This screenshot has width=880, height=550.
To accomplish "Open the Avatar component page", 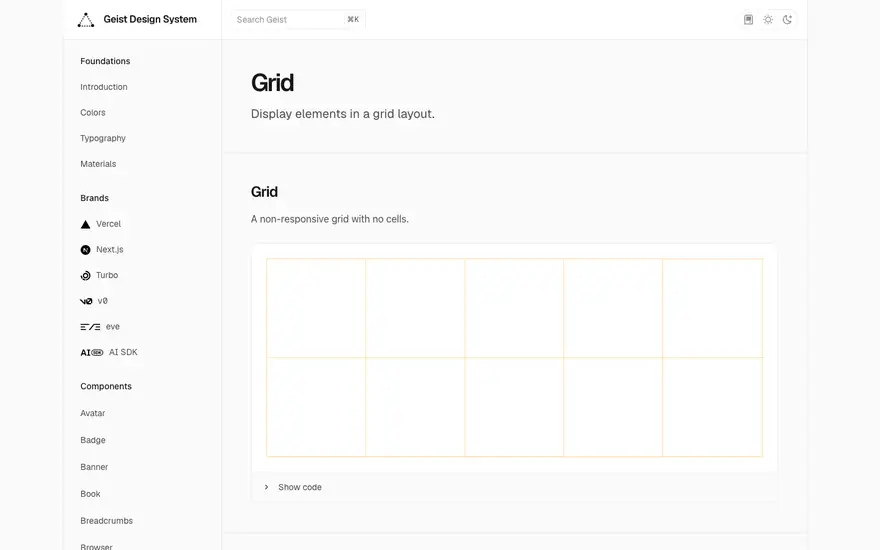I will [93, 414].
